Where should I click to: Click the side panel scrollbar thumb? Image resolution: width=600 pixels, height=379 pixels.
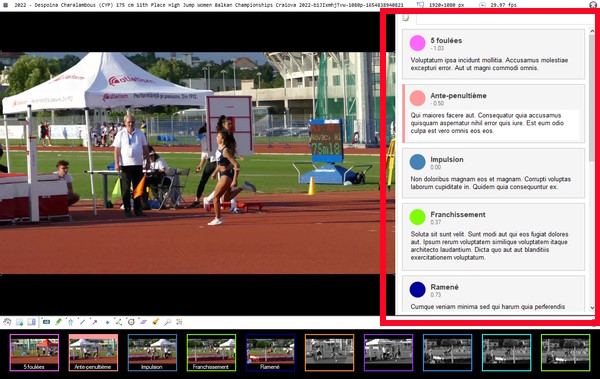click(x=592, y=98)
